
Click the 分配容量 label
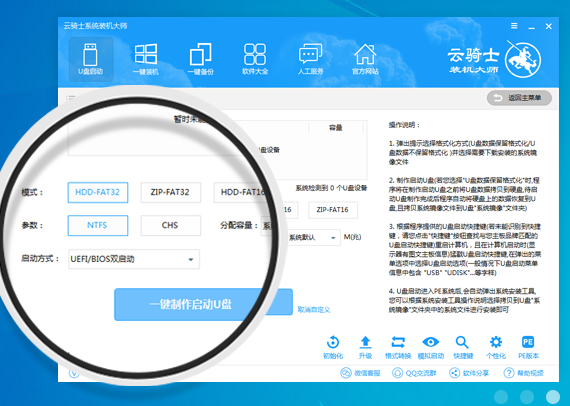tap(239, 225)
